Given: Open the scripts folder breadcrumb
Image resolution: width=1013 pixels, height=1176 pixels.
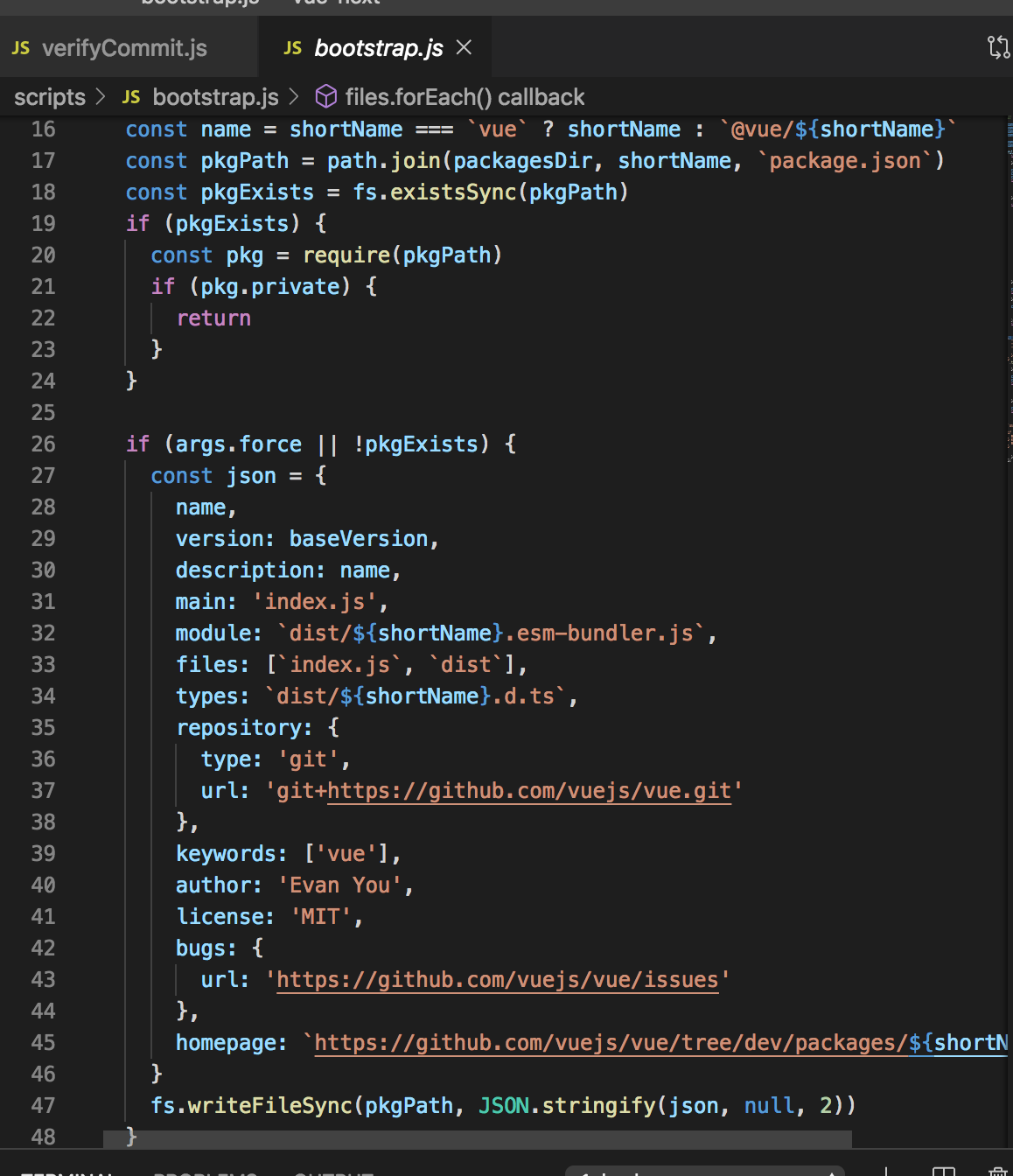Looking at the screenshot, I should point(50,97).
